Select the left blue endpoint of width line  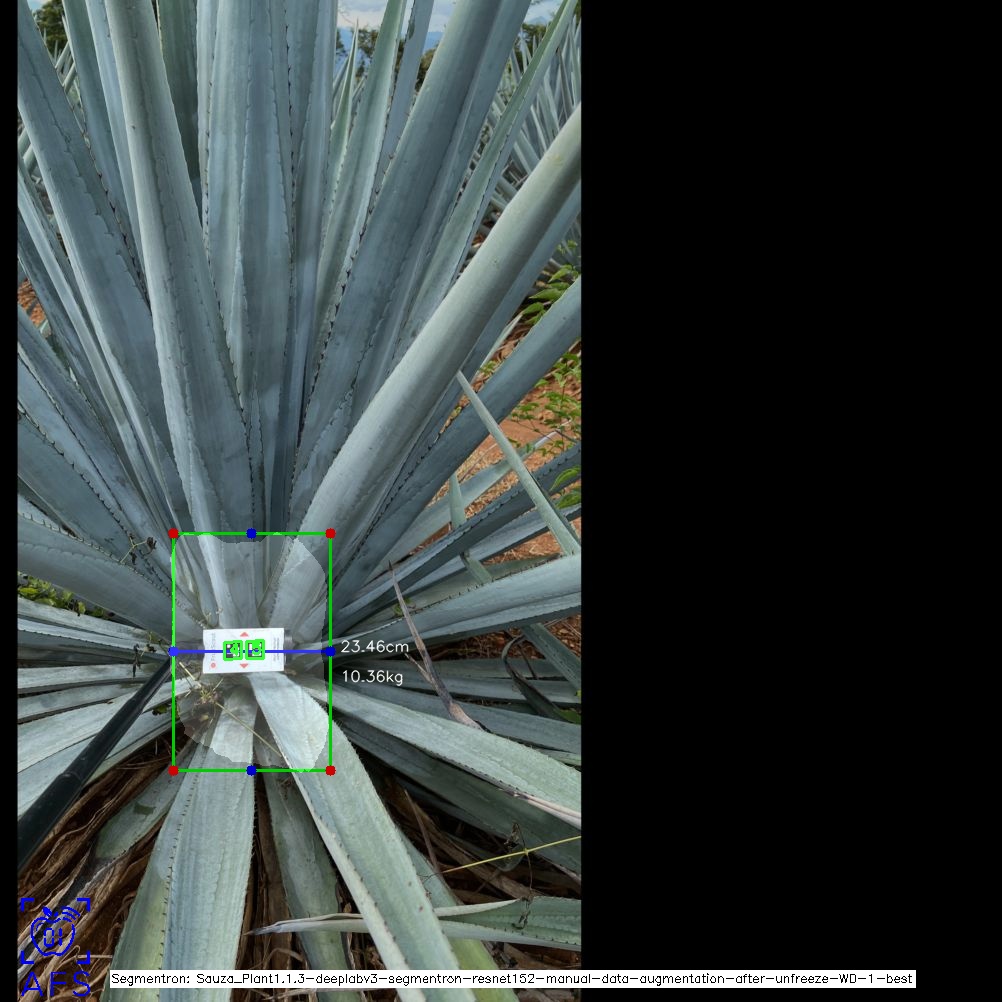173,651
